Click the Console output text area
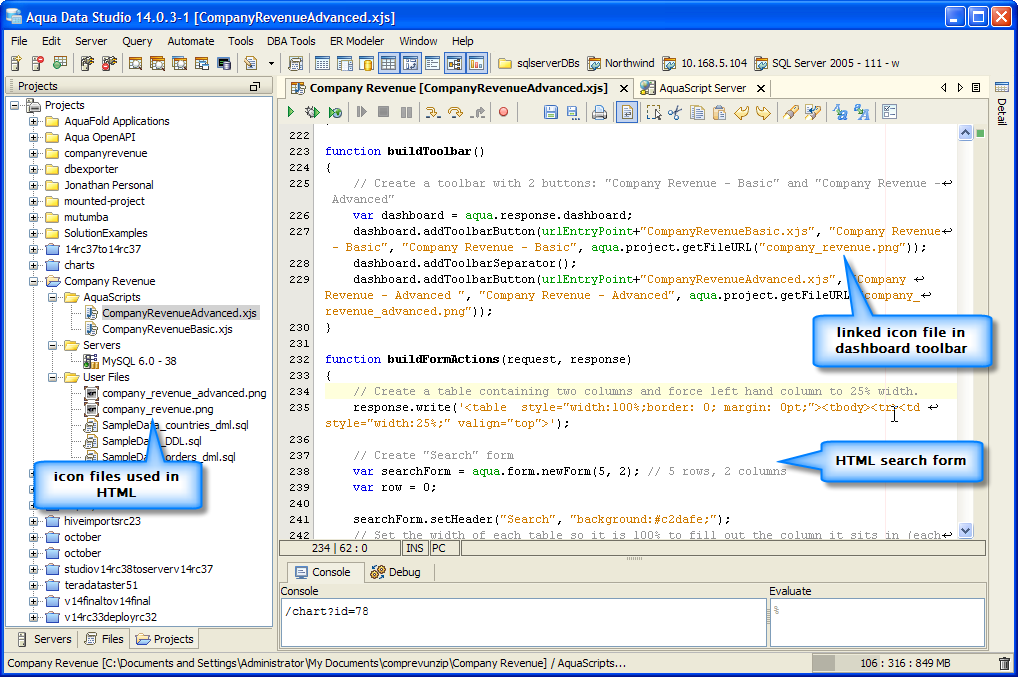 (x=523, y=622)
